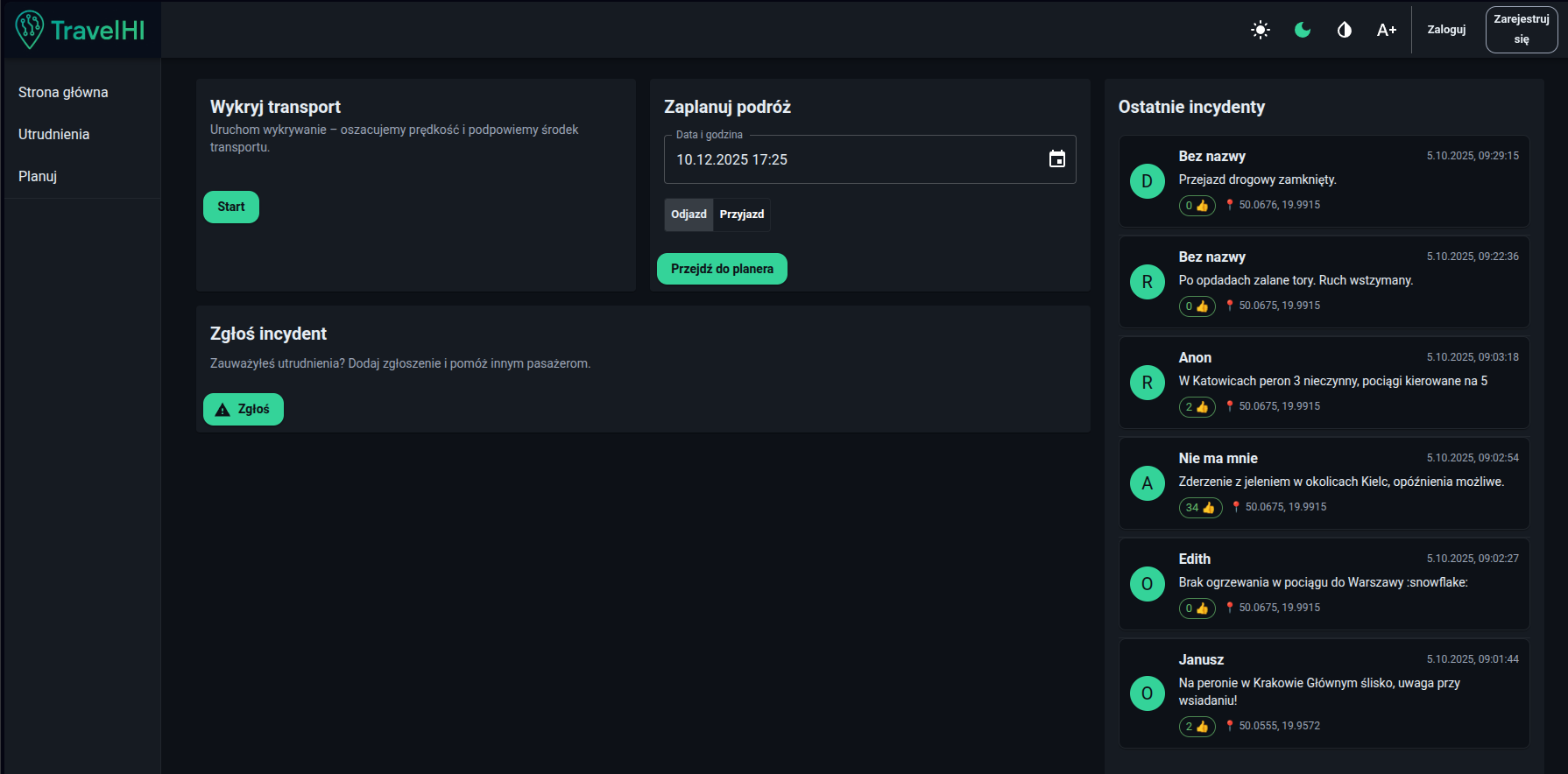Switch to dark theme moon icon
Screen dimensions: 1568x774
coord(1303,30)
